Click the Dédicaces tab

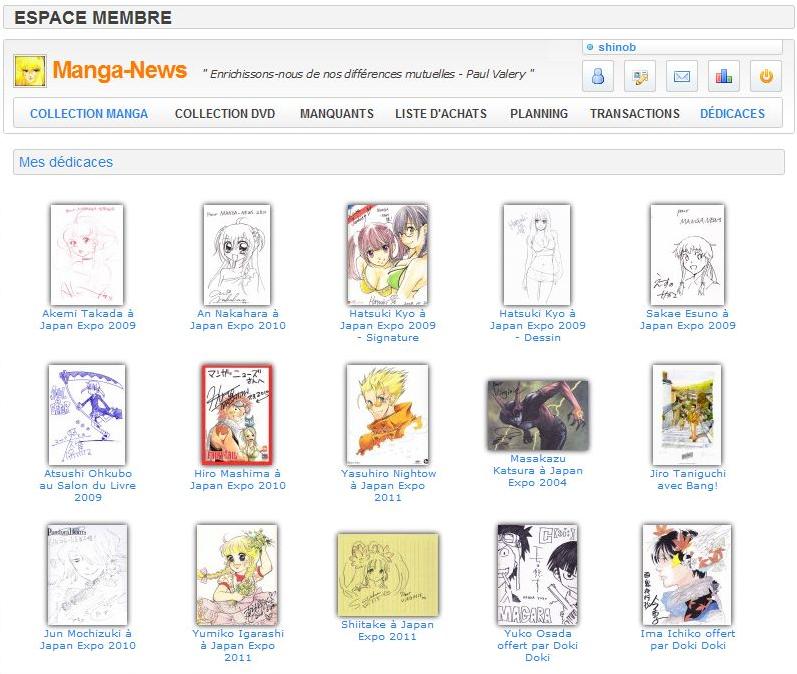[x=732, y=113]
